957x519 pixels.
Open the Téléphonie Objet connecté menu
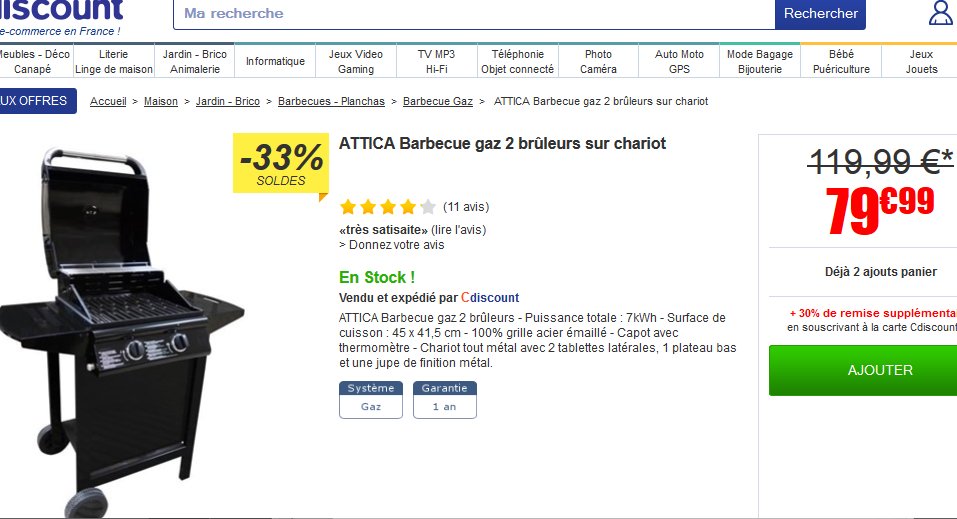pos(517,61)
